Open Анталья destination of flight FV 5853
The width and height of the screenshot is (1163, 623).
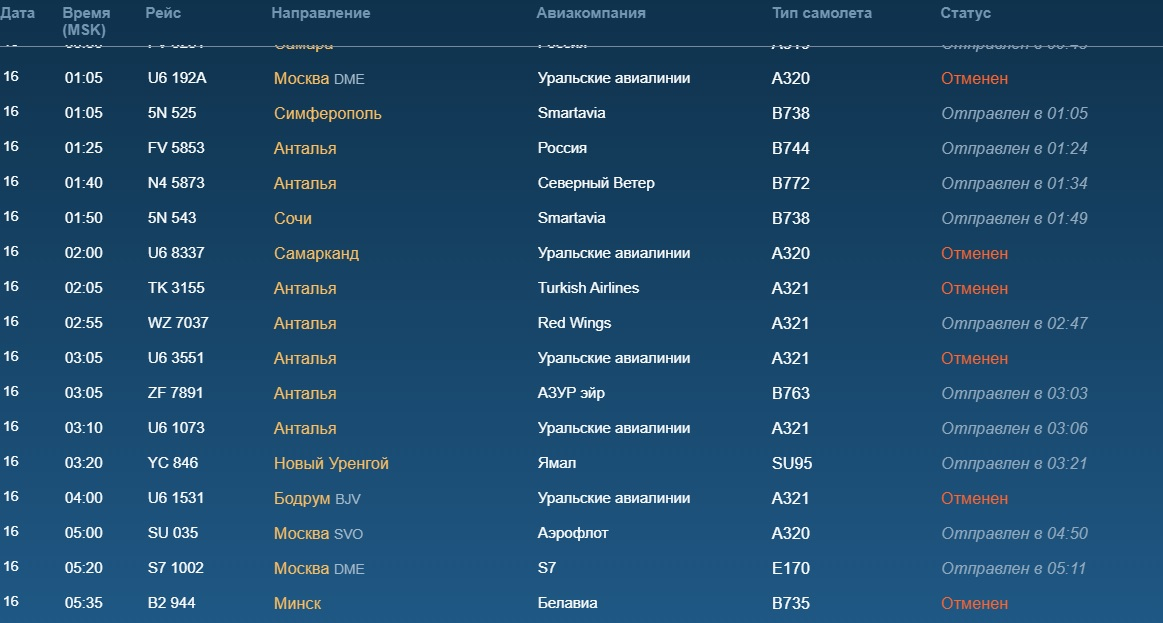[305, 148]
